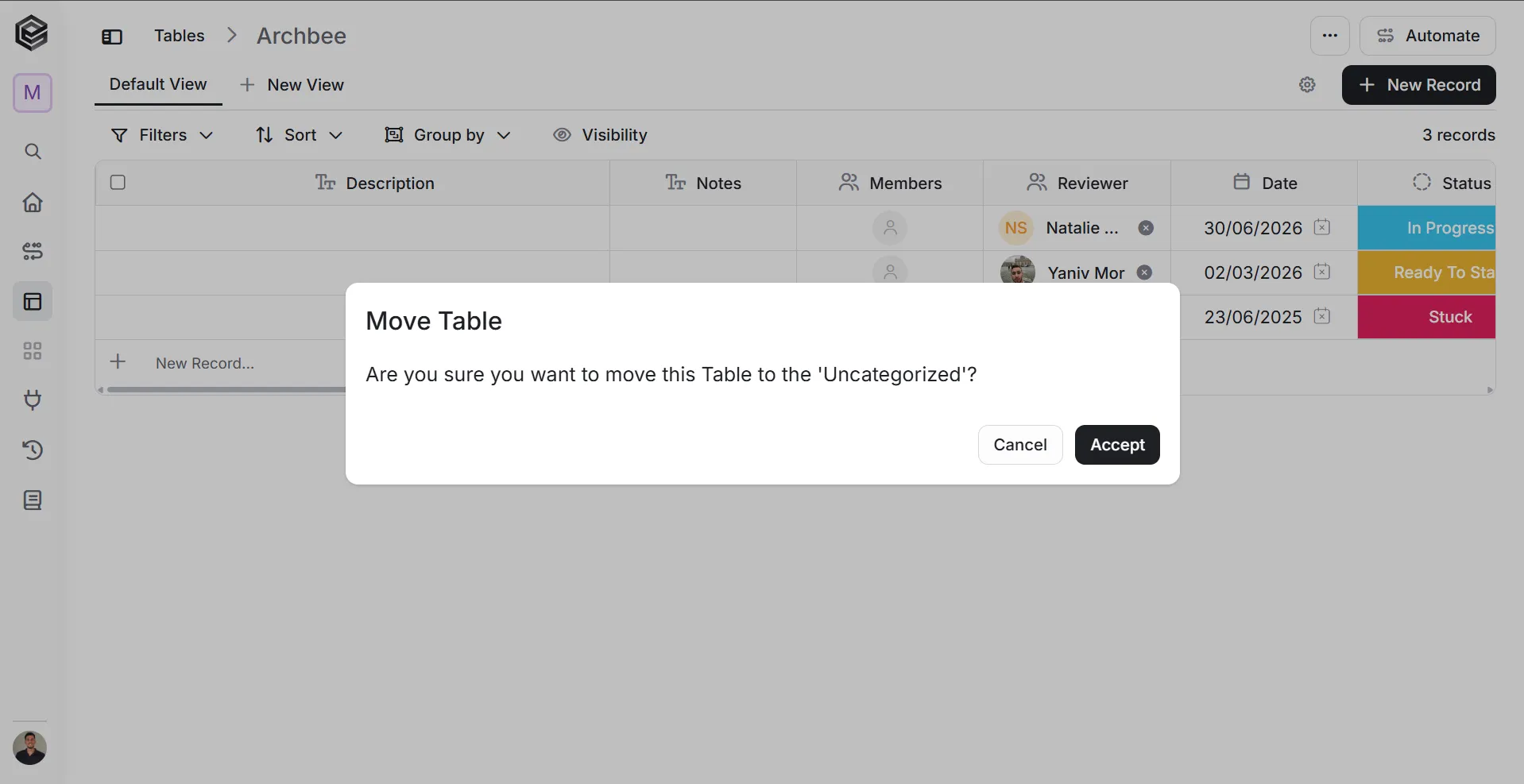Click the Reviewer column header
1524x784 pixels.
(1077, 183)
